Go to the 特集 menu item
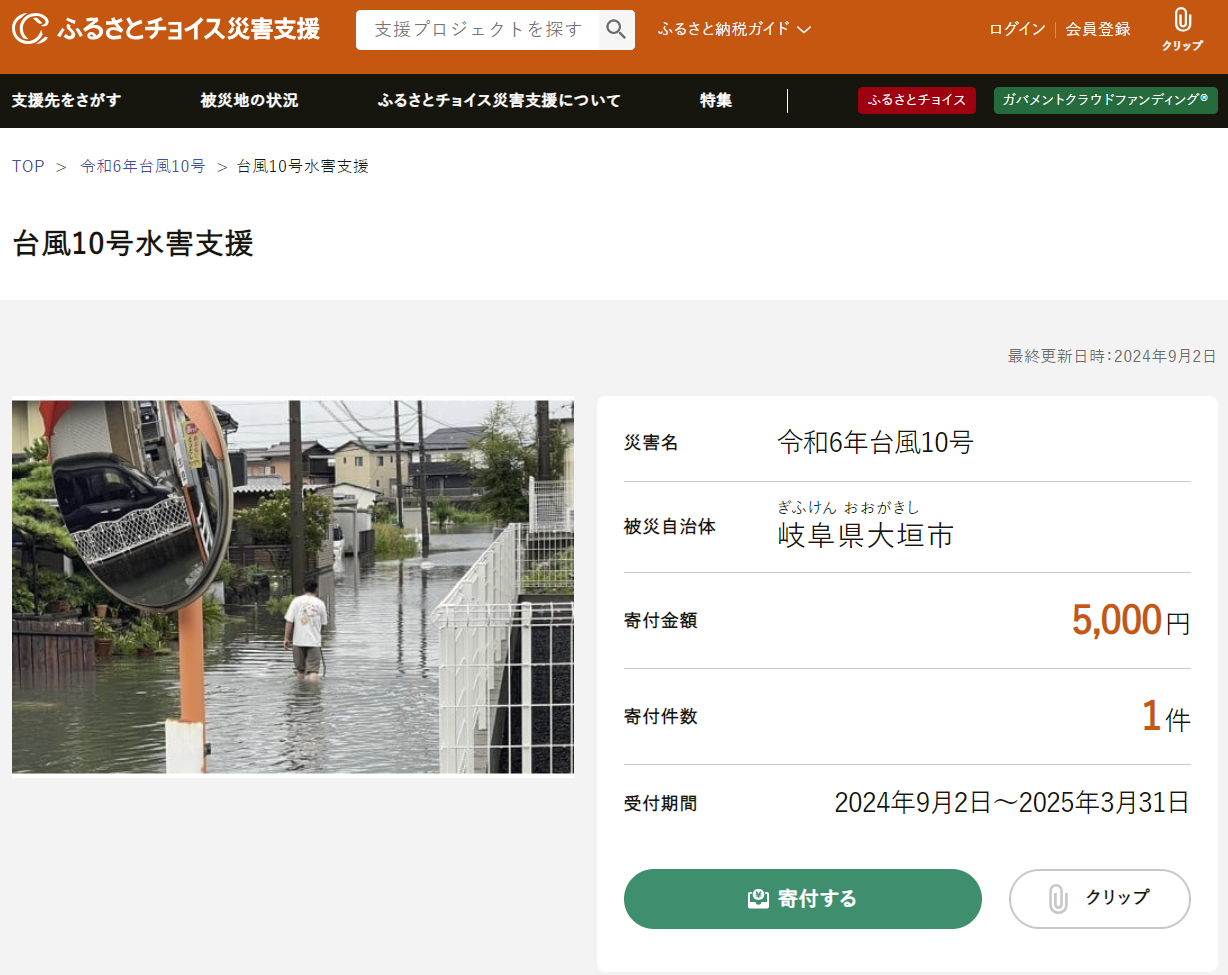The height and width of the screenshot is (975, 1228). click(x=715, y=100)
